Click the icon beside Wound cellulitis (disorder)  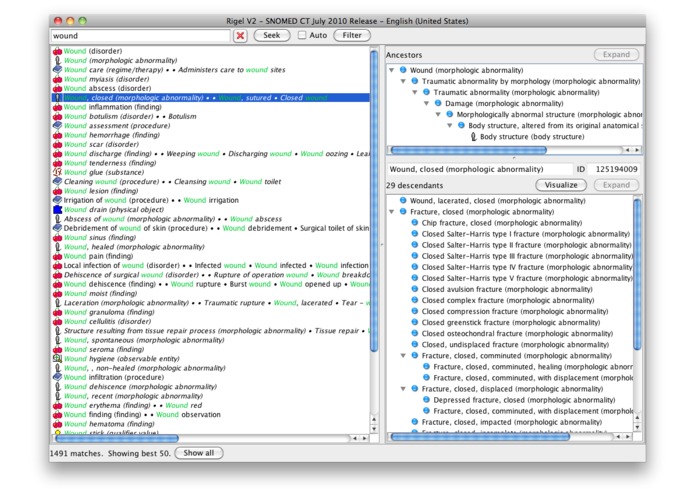(57, 322)
